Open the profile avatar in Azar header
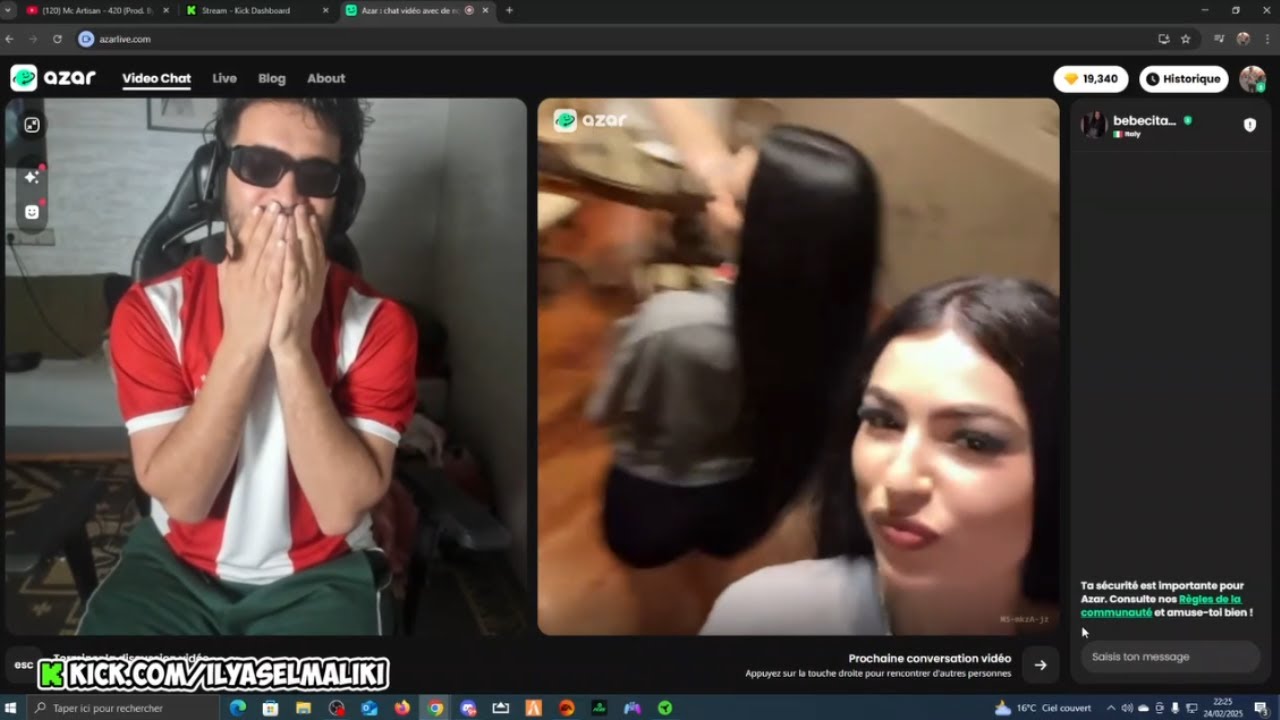 [x=1252, y=79]
